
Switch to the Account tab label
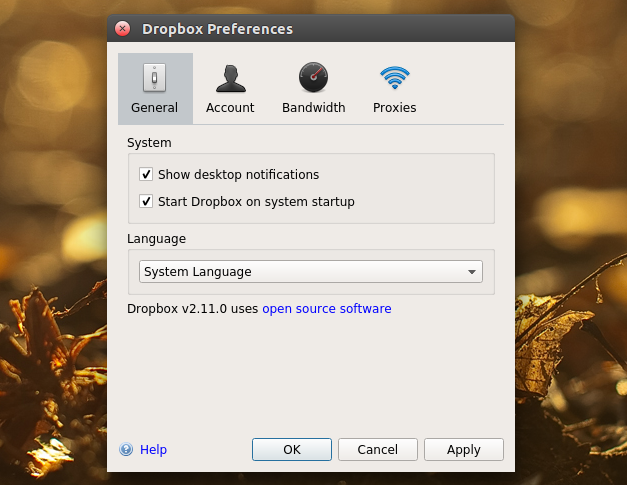click(230, 108)
